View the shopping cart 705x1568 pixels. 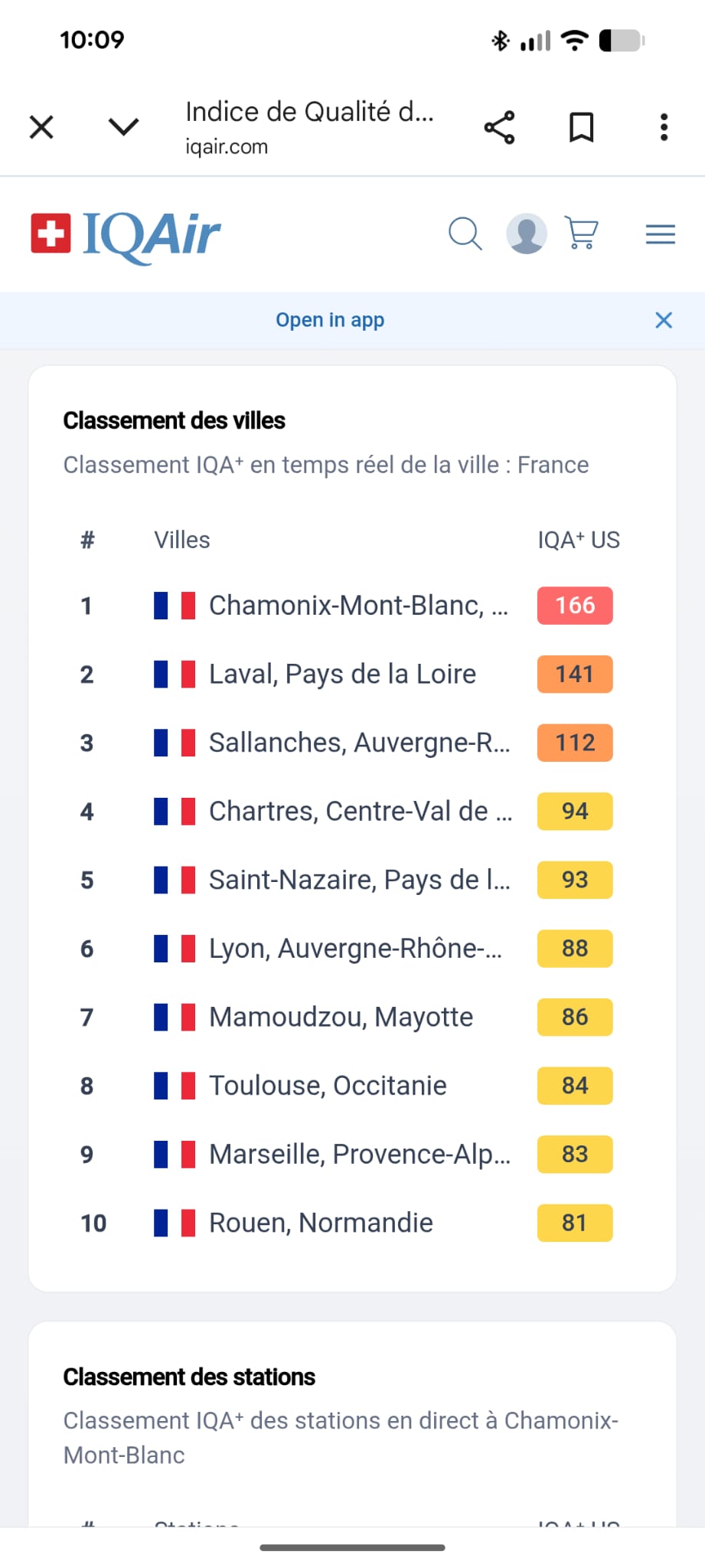(582, 234)
